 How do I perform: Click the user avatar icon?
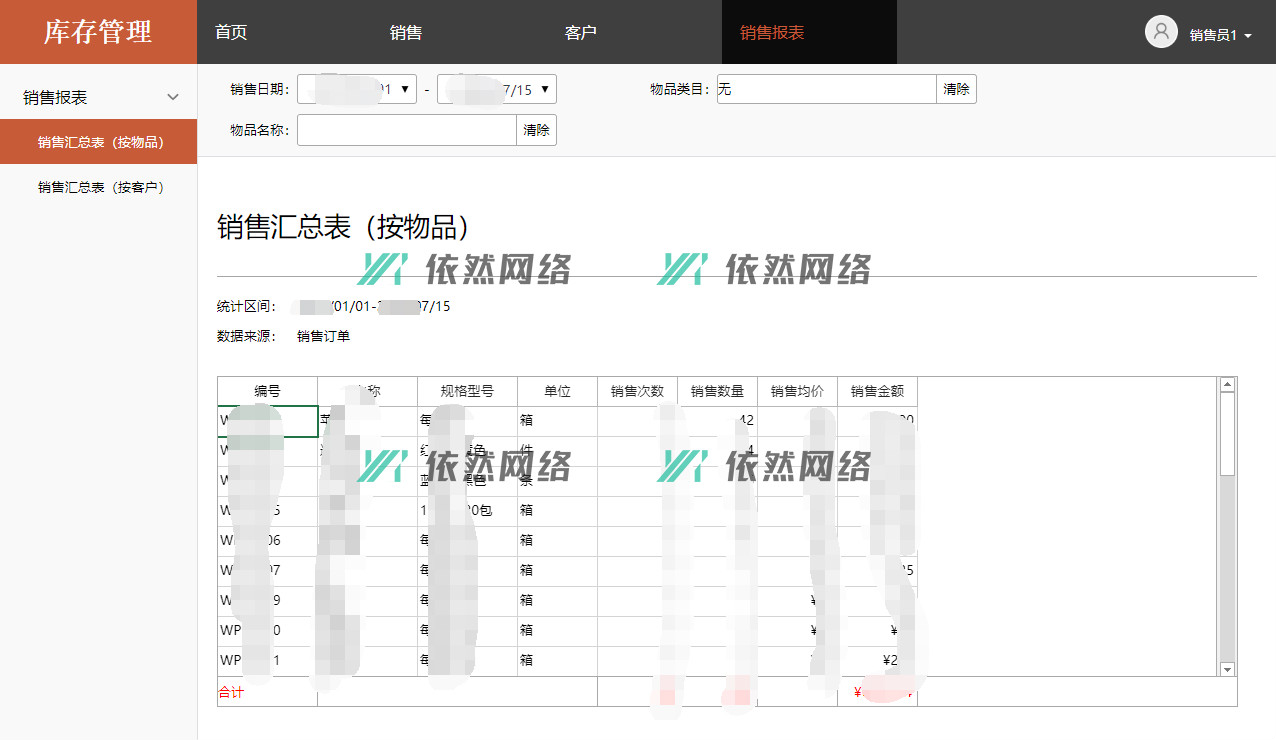1161,32
